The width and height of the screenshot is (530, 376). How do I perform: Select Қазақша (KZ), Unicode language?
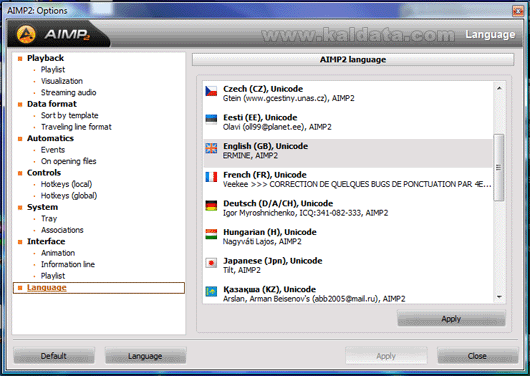[x=347, y=293]
